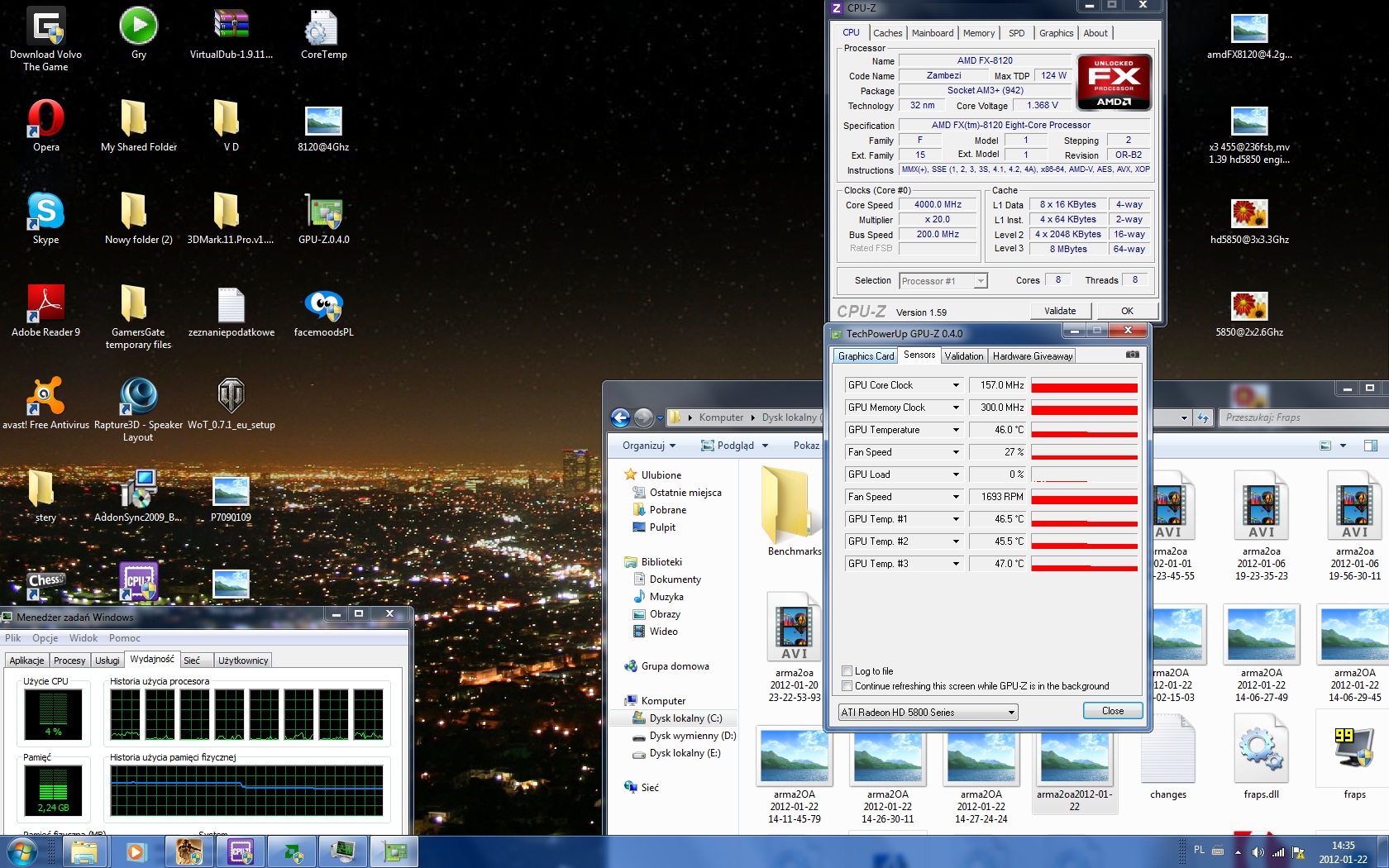
Task: Click volume speaker tray icon
Action: [1258, 851]
